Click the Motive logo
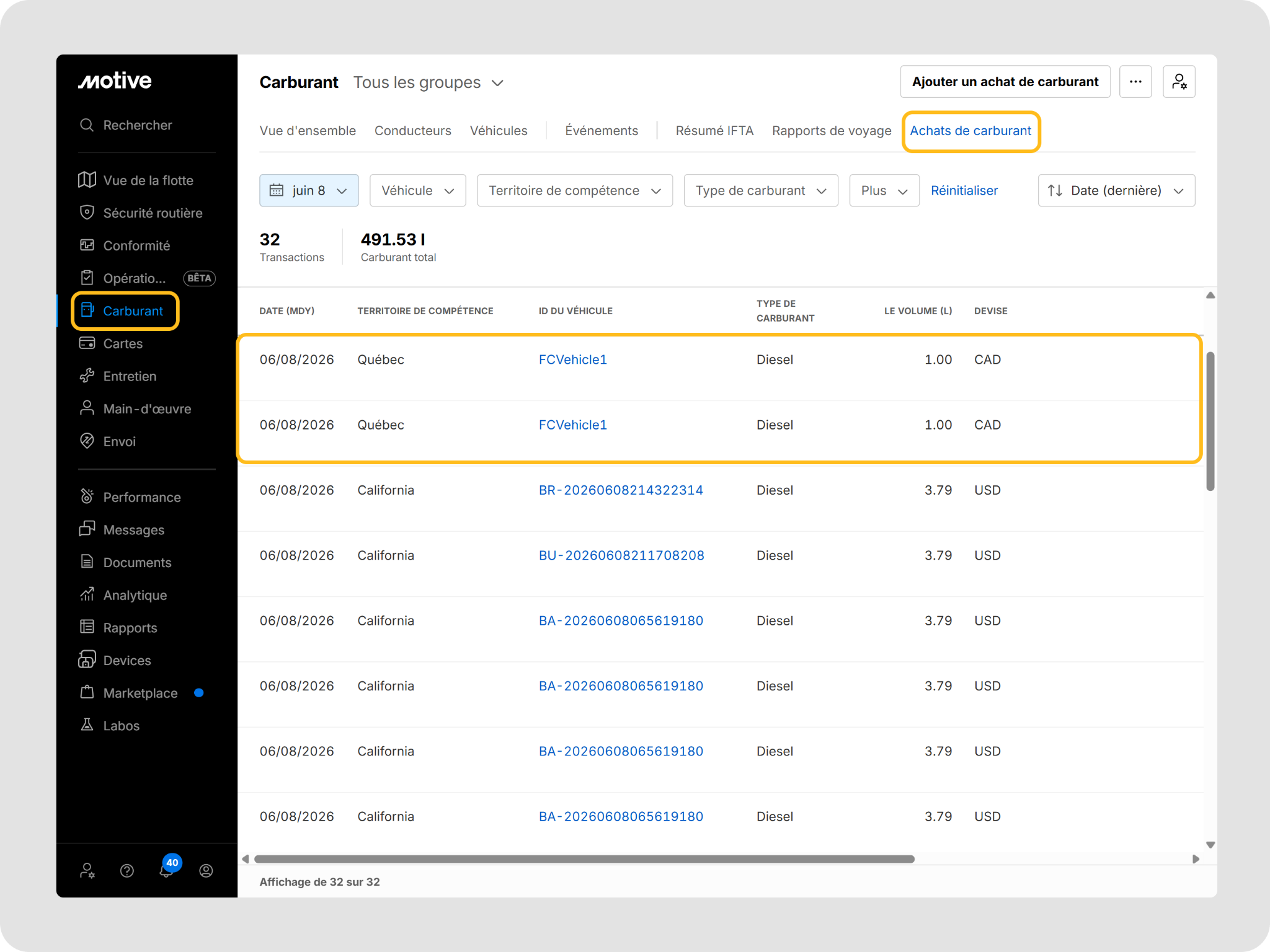The width and height of the screenshot is (1270, 952). (x=115, y=81)
